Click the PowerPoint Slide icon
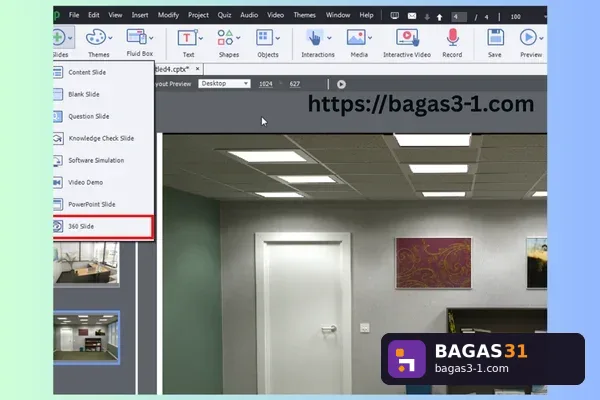The width and height of the screenshot is (600, 400). 58,204
